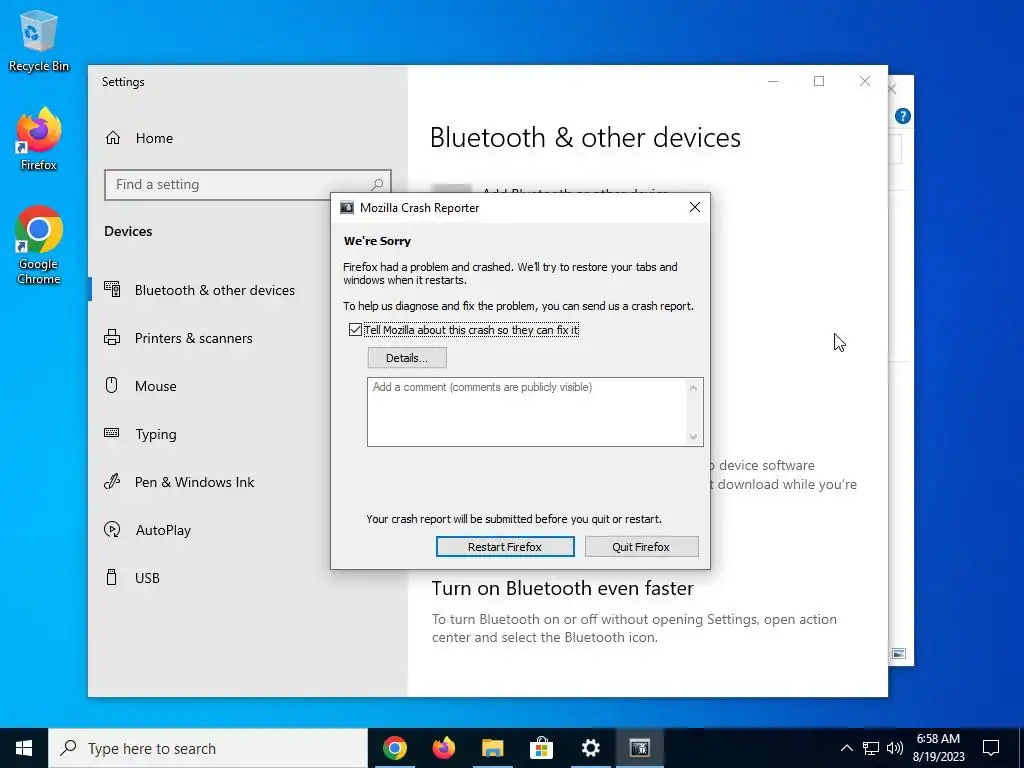Click comment box scroll down arrow
This screenshot has height=768, width=1024.
tap(694, 437)
